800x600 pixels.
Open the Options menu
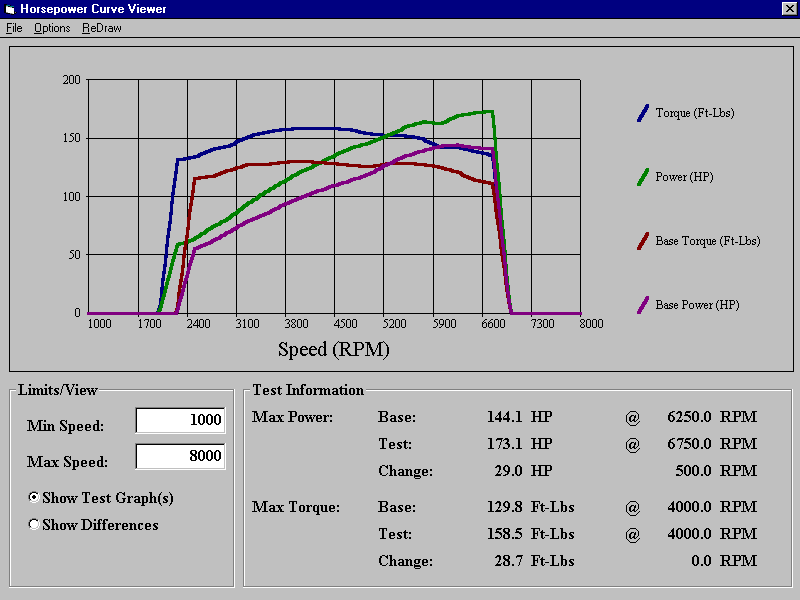[x=52, y=28]
